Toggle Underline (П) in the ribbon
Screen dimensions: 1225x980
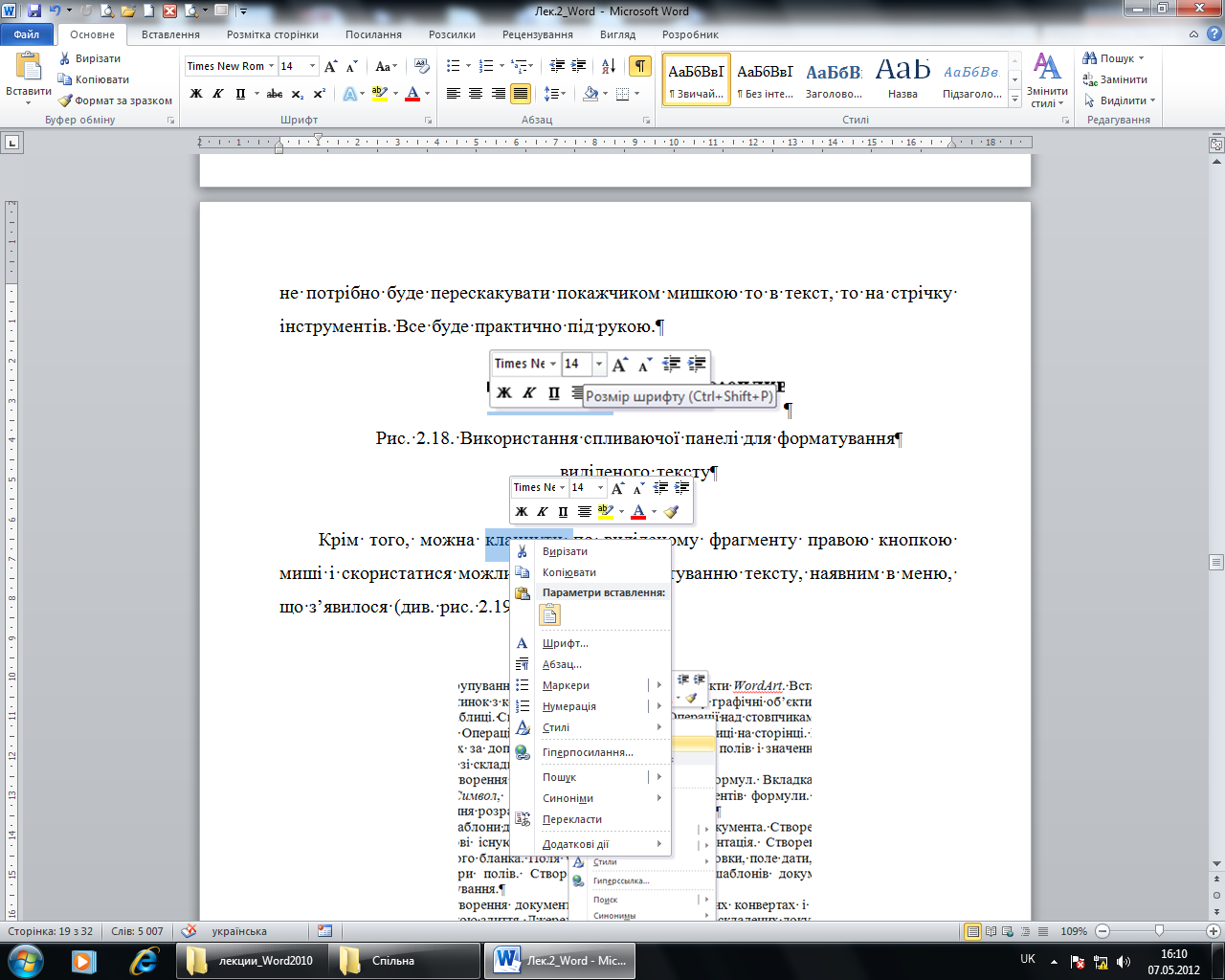pos(240,94)
